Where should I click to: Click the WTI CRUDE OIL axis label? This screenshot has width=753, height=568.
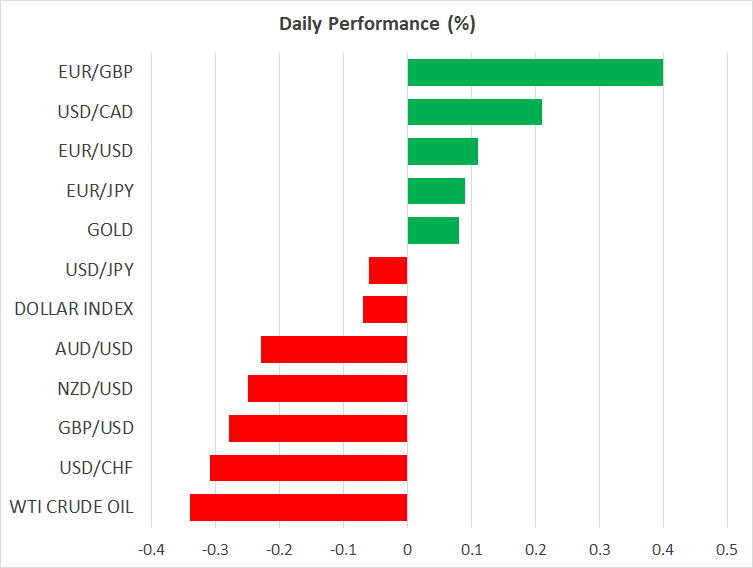tap(69, 507)
